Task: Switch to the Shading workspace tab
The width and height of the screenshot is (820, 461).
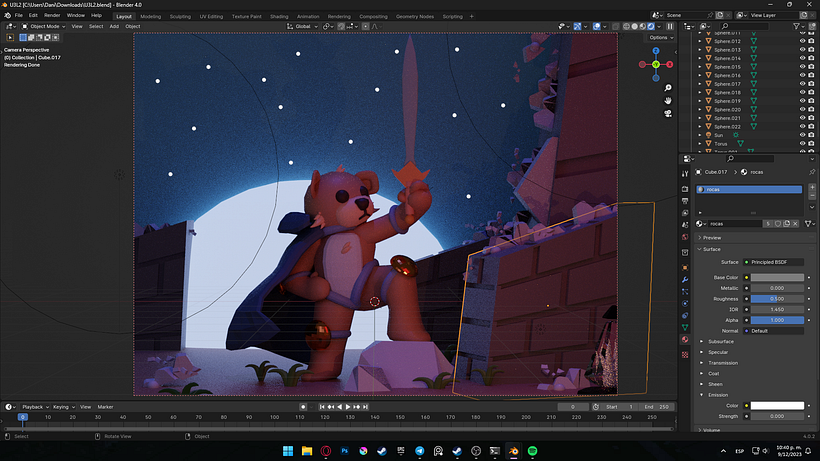Action: 279,16
